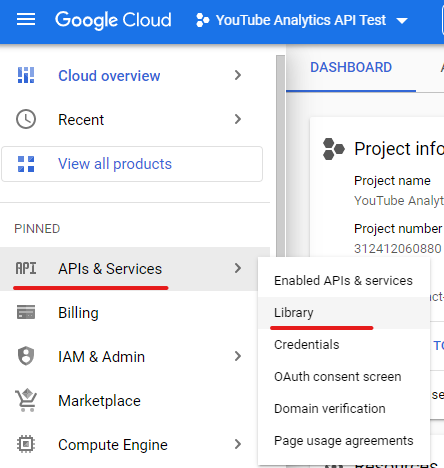The width and height of the screenshot is (444, 468).
Task: Select Library from the submenu
Action: pyautogui.click(x=344, y=313)
